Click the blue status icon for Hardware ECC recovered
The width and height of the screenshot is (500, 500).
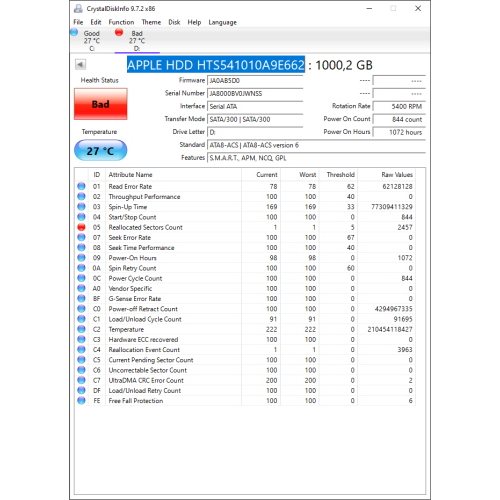[x=81, y=339]
